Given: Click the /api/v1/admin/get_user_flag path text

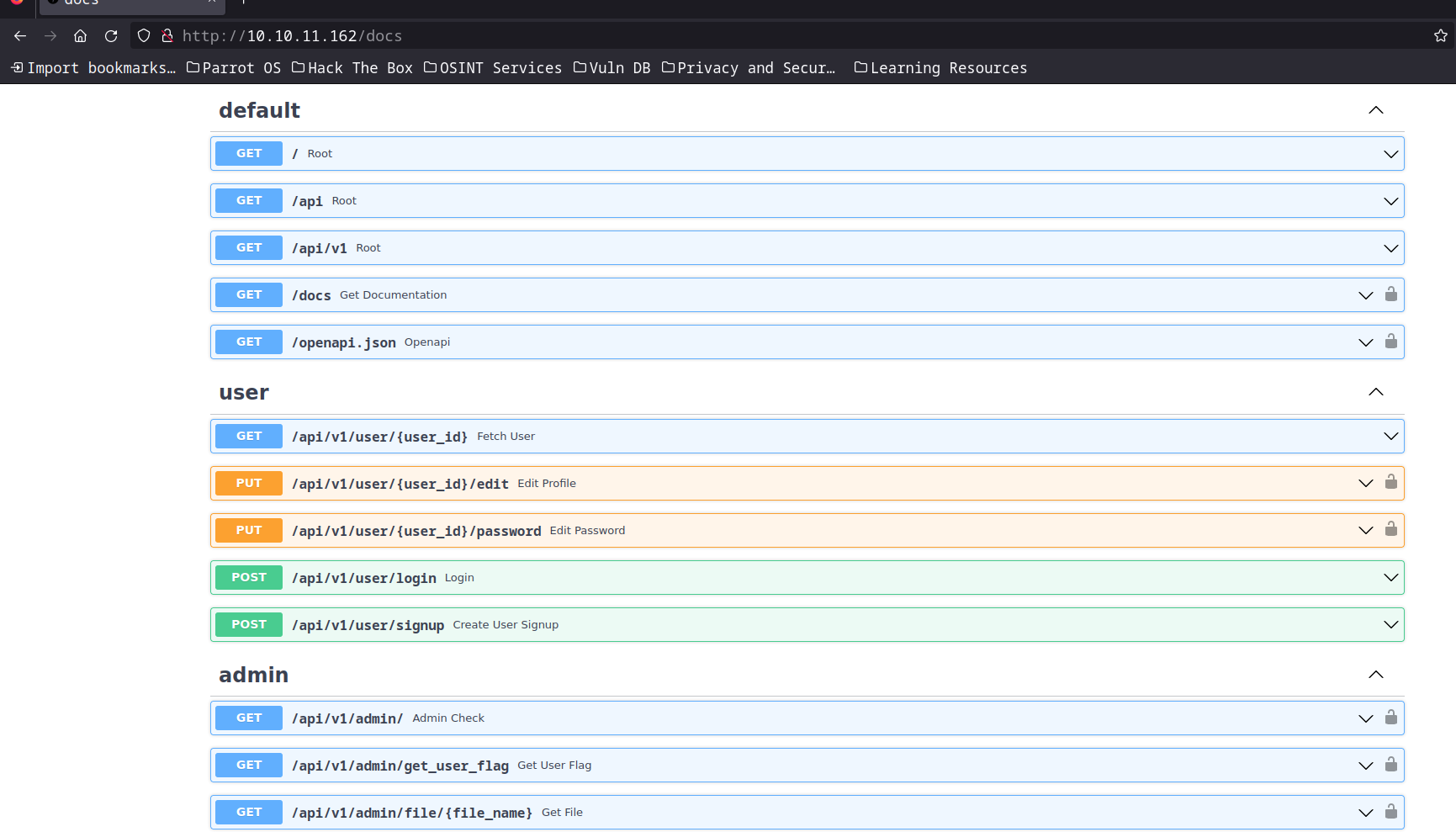Looking at the screenshot, I should tap(400, 766).
